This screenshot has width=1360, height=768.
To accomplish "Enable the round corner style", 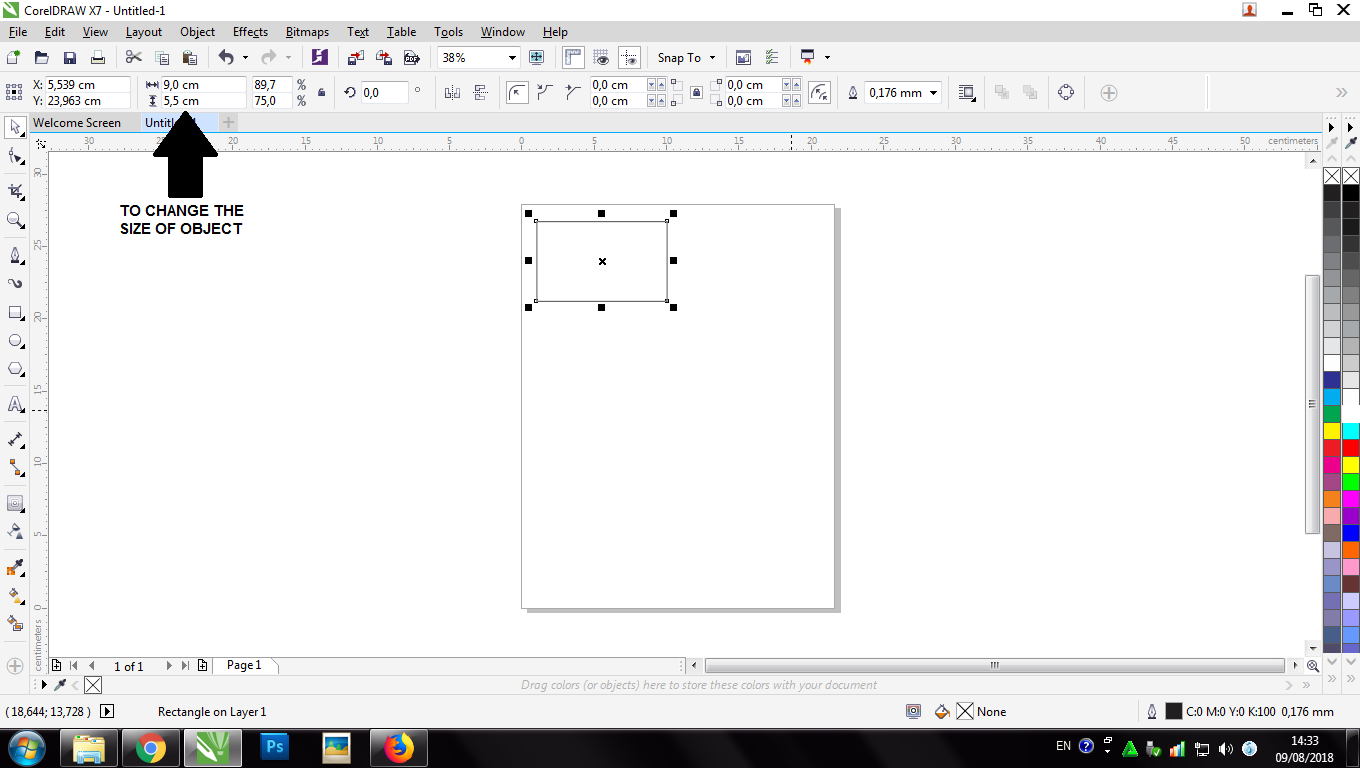I will [x=517, y=93].
